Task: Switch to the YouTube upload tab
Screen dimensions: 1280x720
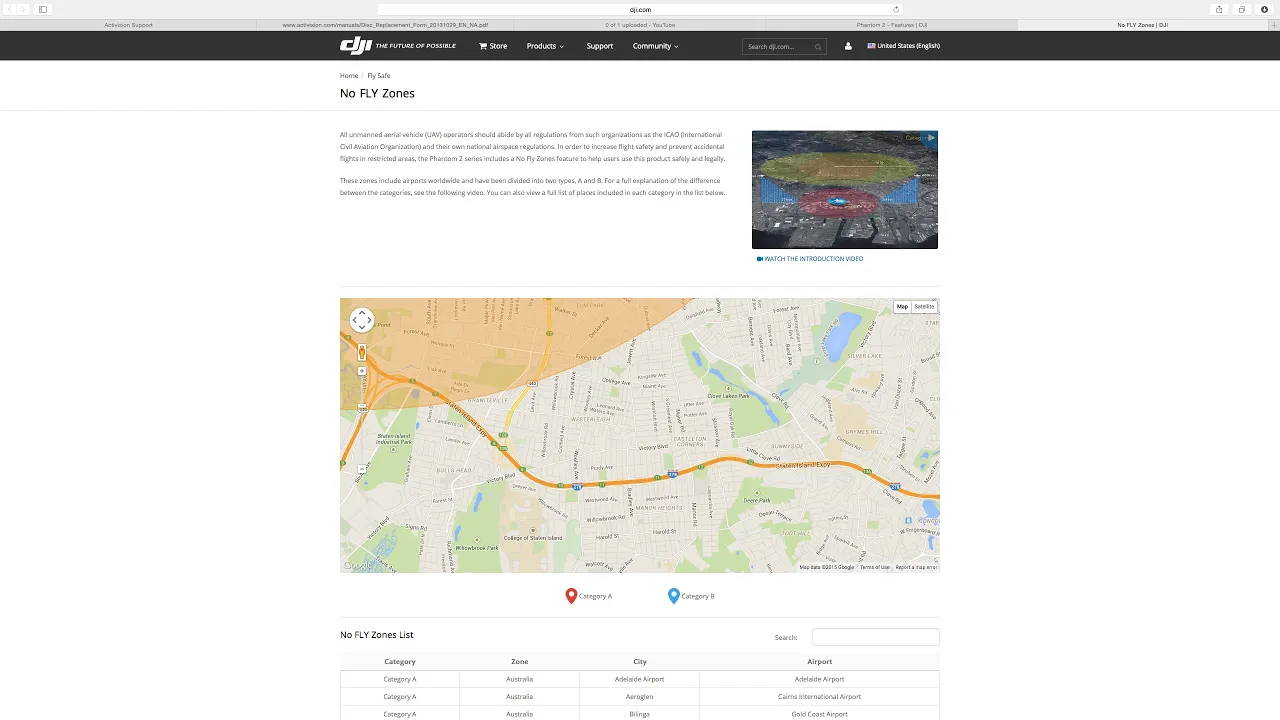Action: tap(640, 25)
